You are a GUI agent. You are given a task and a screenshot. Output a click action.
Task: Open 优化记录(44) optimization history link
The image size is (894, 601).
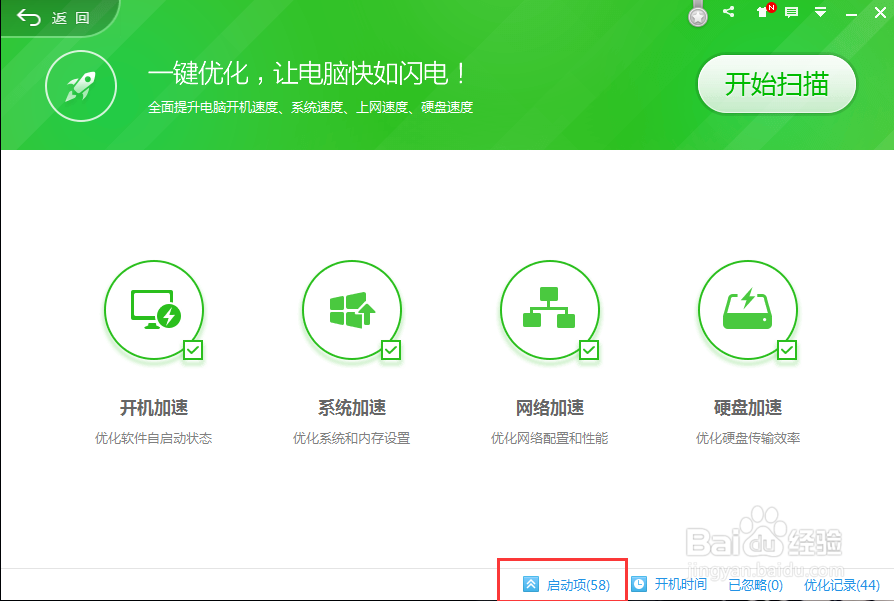[842, 585]
